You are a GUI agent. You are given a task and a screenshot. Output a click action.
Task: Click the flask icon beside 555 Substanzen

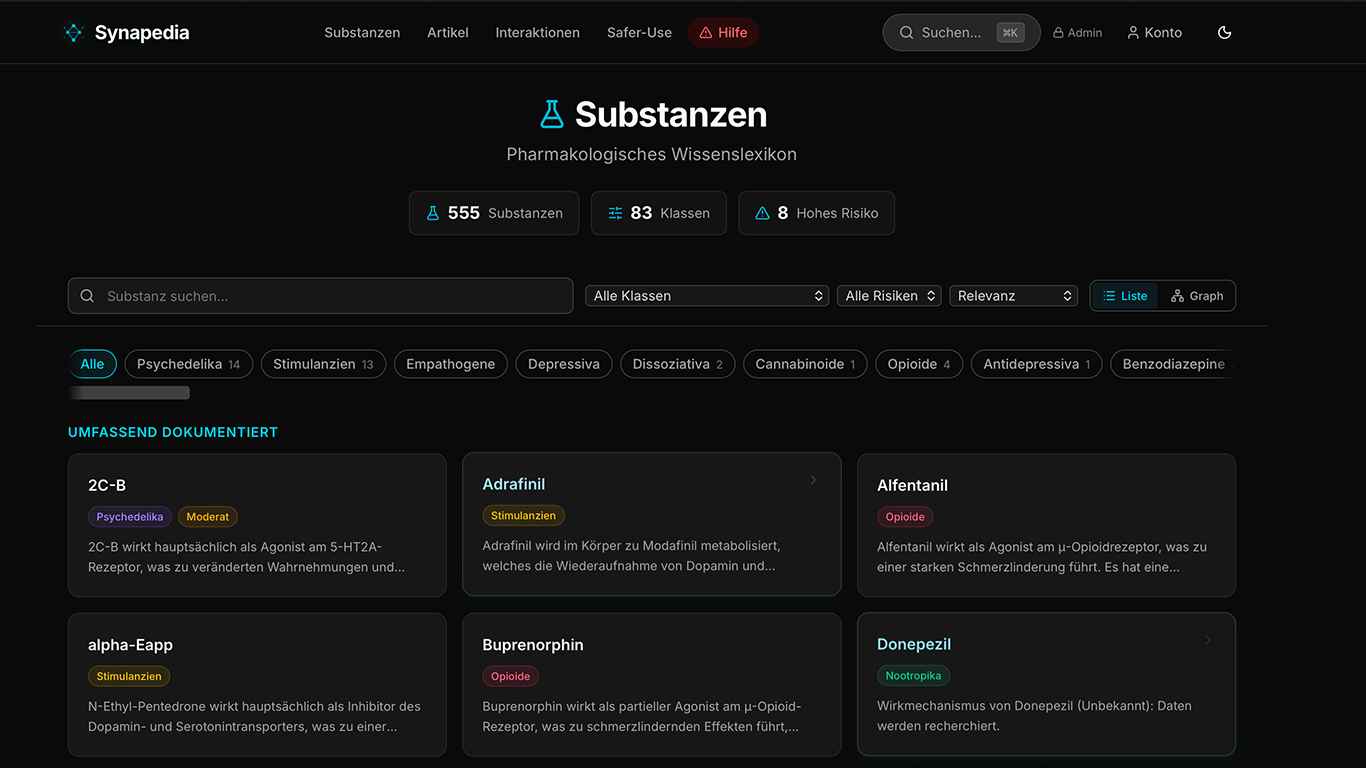coord(432,212)
